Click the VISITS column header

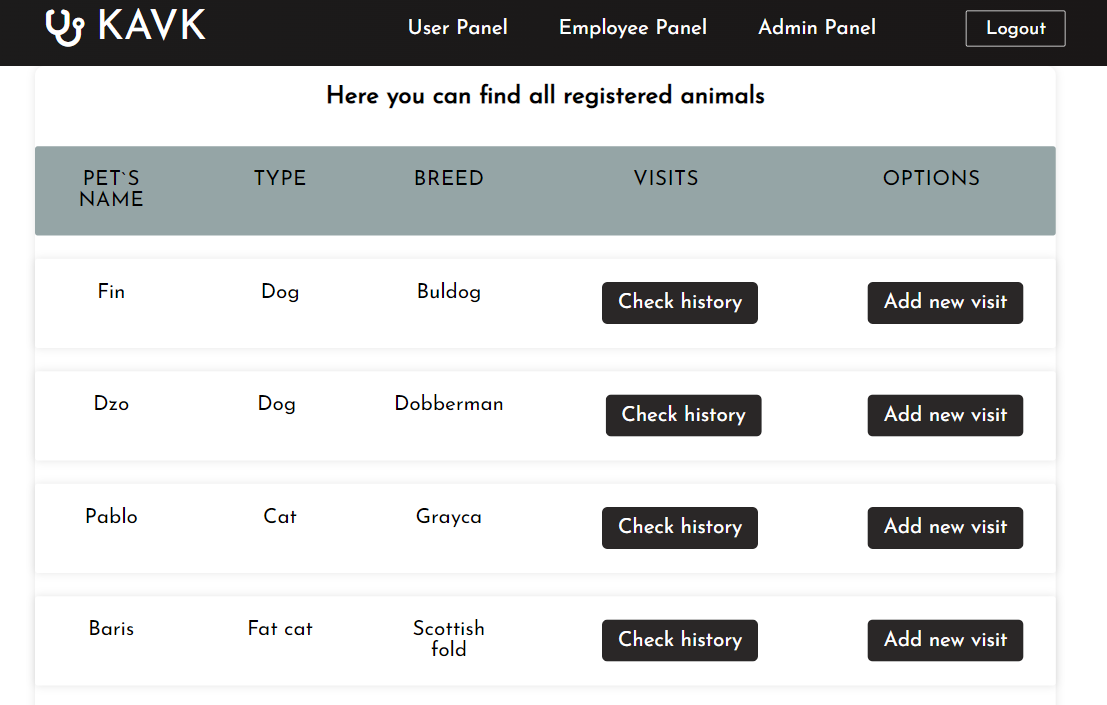pos(665,178)
